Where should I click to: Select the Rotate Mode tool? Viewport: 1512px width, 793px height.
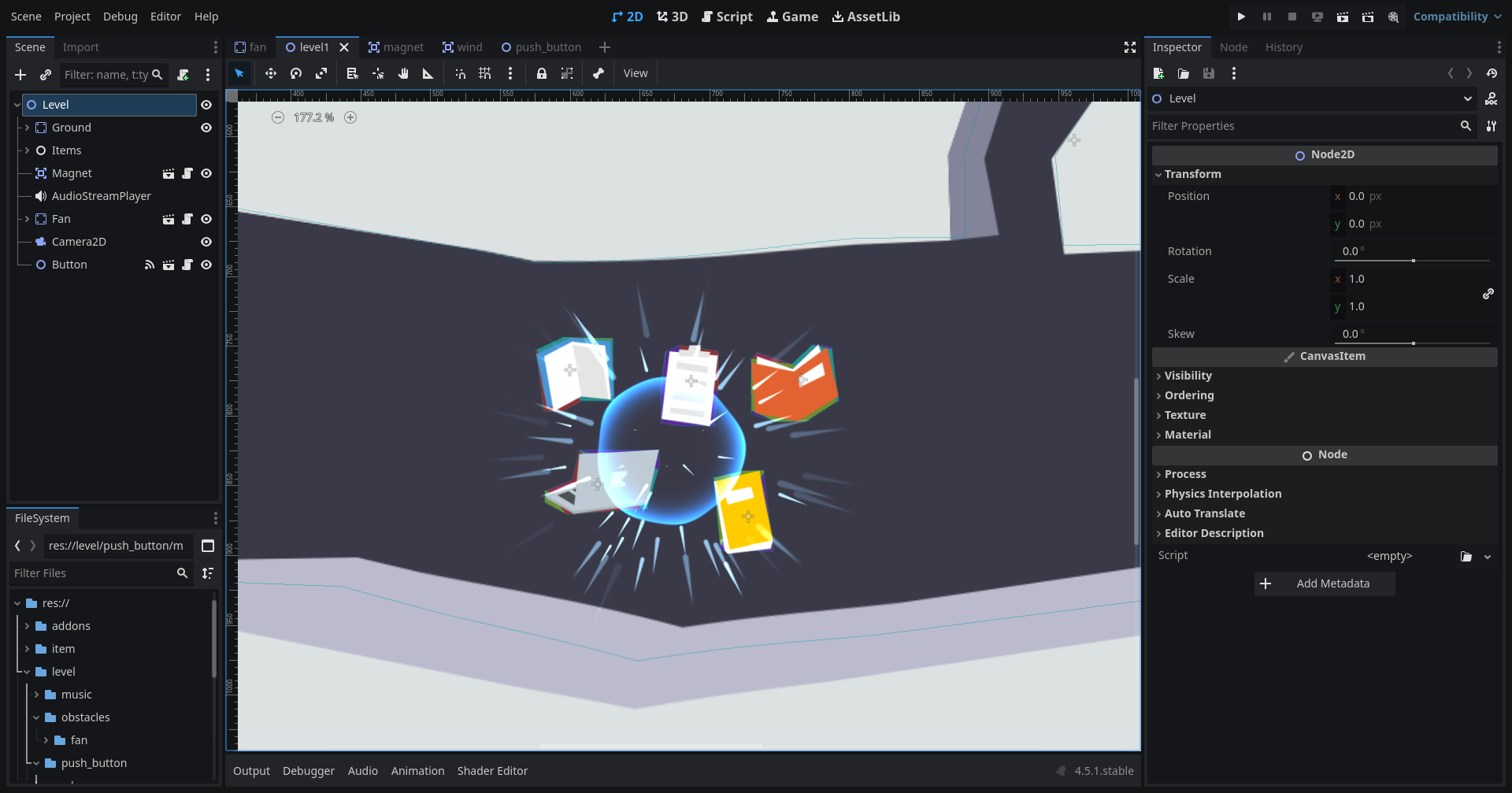pyautogui.click(x=296, y=73)
